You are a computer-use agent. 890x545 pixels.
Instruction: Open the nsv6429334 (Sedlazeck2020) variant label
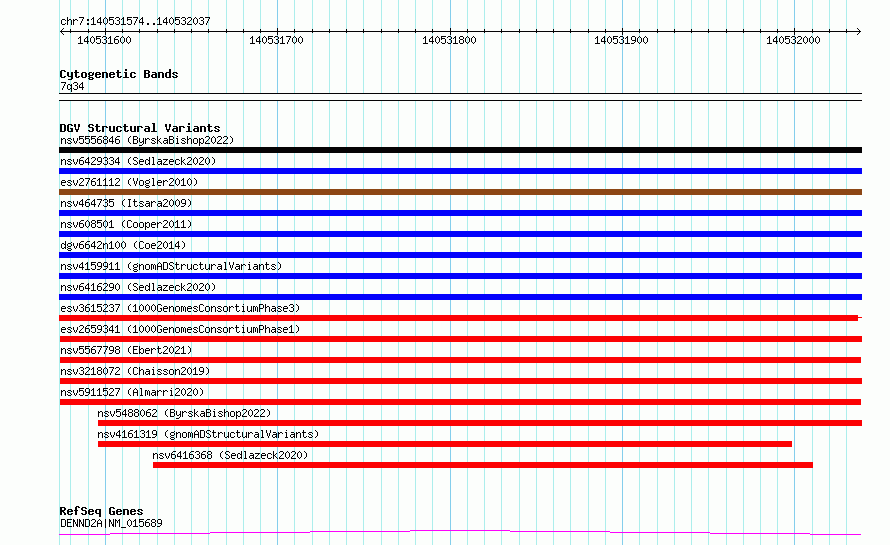138,161
